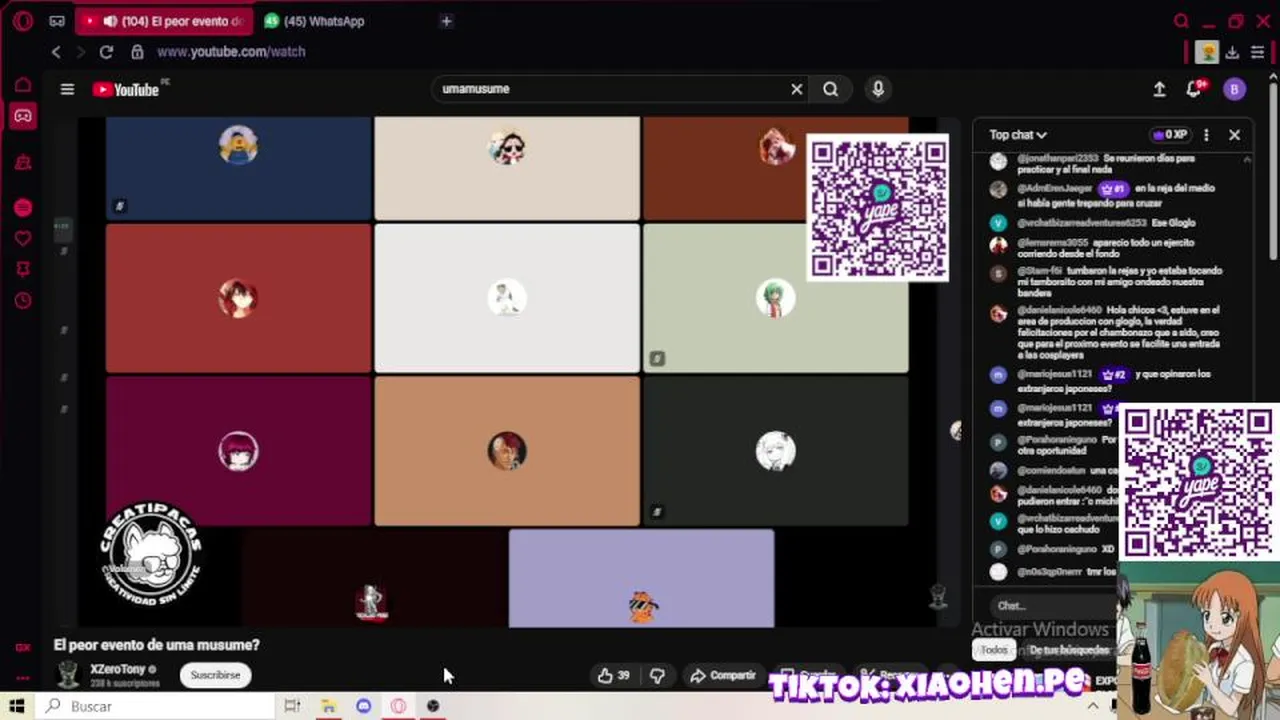Go to YouTube home logo
Screen dimensions: 1280x720
coord(128,89)
